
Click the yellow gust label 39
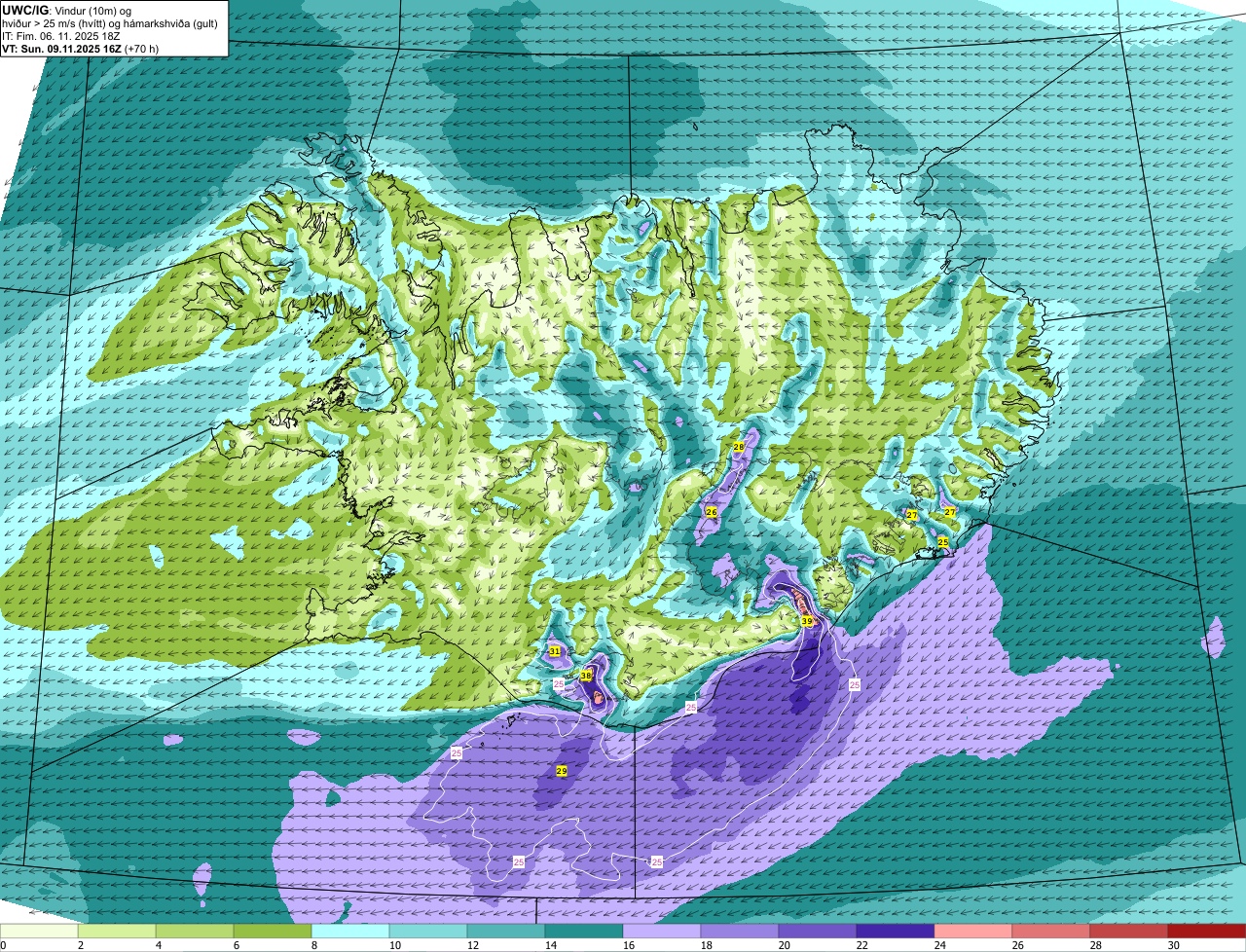[x=807, y=621]
